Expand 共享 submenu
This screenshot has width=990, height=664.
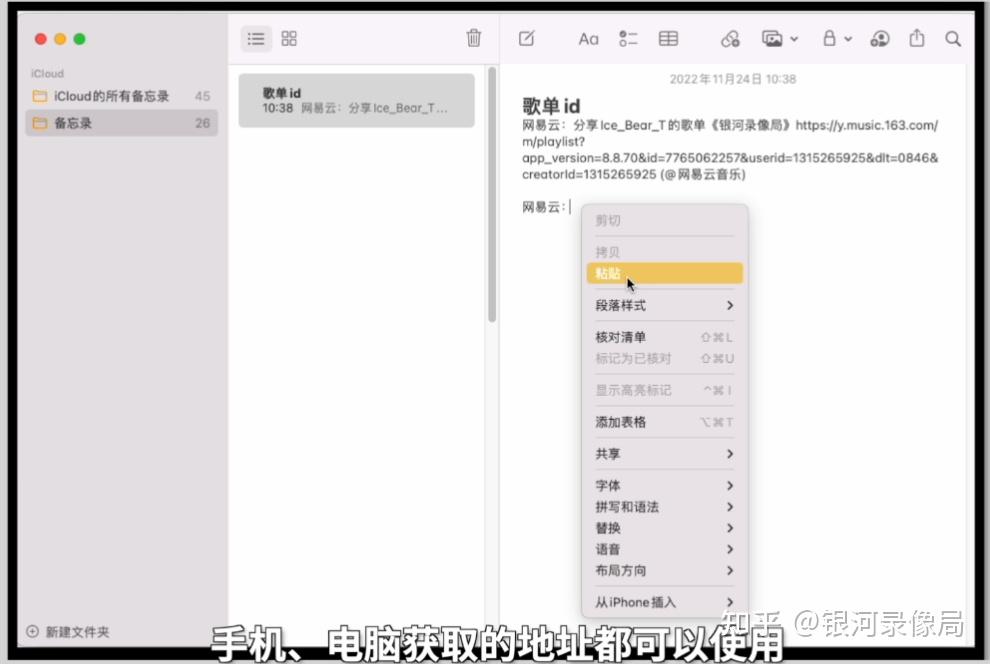[664, 454]
